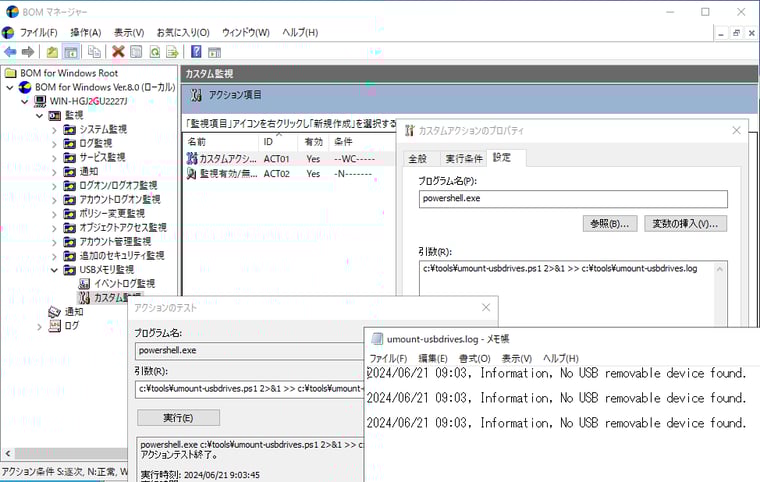Click the Back arrow toolbar icon
The width and height of the screenshot is (760, 482).
coord(10,51)
